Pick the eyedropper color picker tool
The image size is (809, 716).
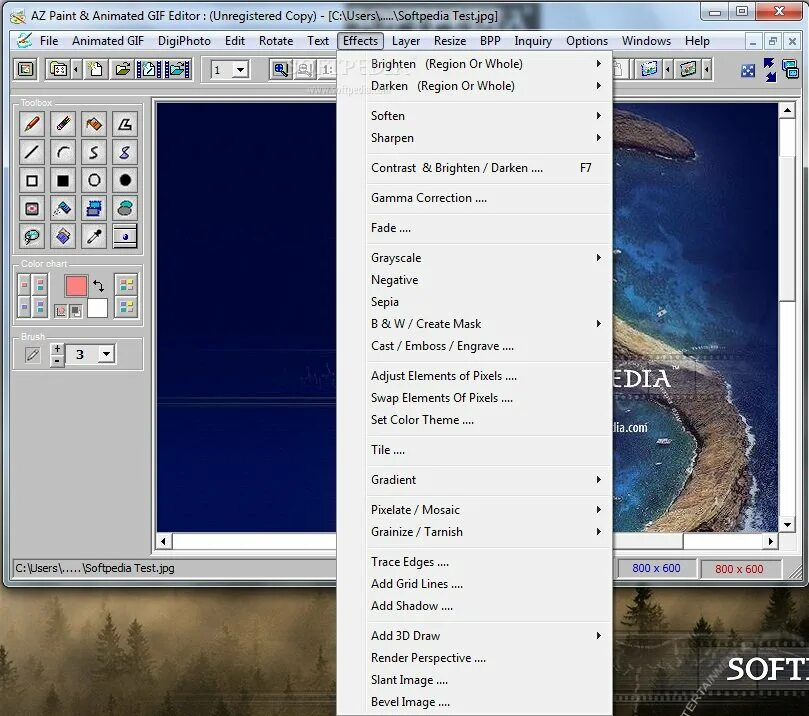tap(93, 236)
